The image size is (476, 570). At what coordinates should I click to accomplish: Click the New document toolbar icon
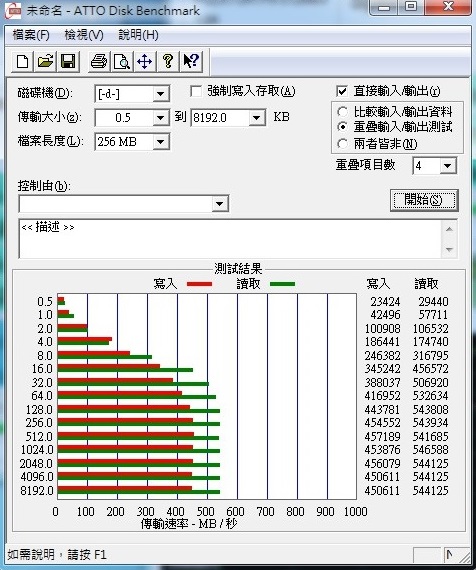(x=23, y=61)
